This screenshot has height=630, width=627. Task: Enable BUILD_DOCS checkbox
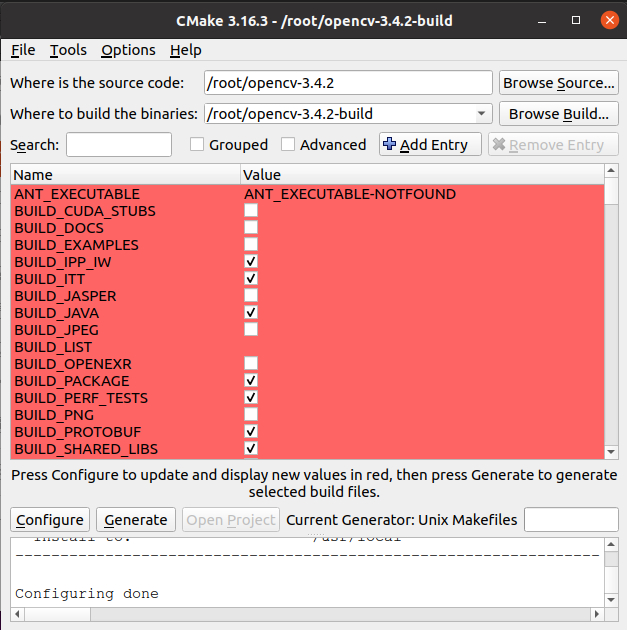click(x=251, y=227)
